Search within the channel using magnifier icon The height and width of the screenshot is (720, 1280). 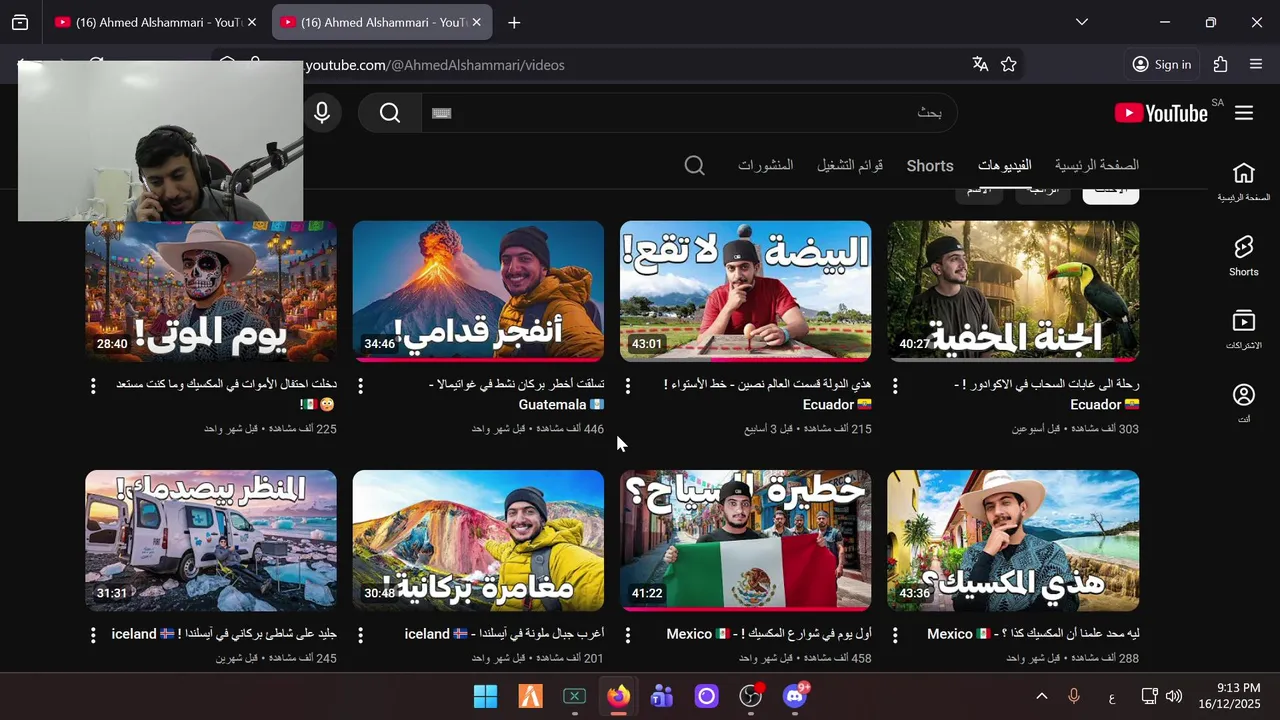coord(694,165)
